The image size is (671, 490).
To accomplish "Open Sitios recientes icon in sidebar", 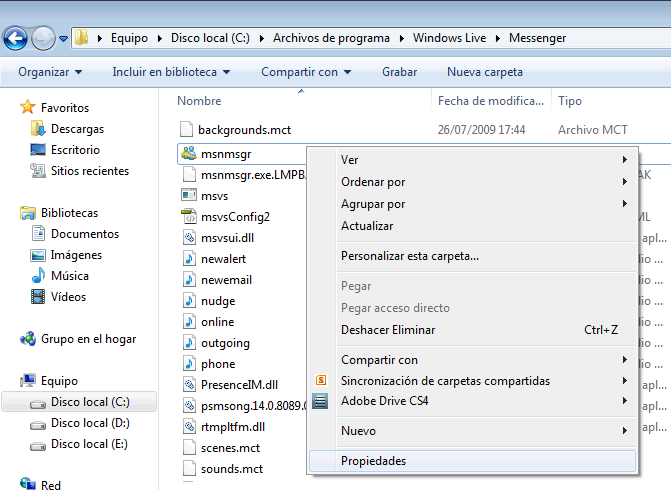I will (x=38, y=170).
